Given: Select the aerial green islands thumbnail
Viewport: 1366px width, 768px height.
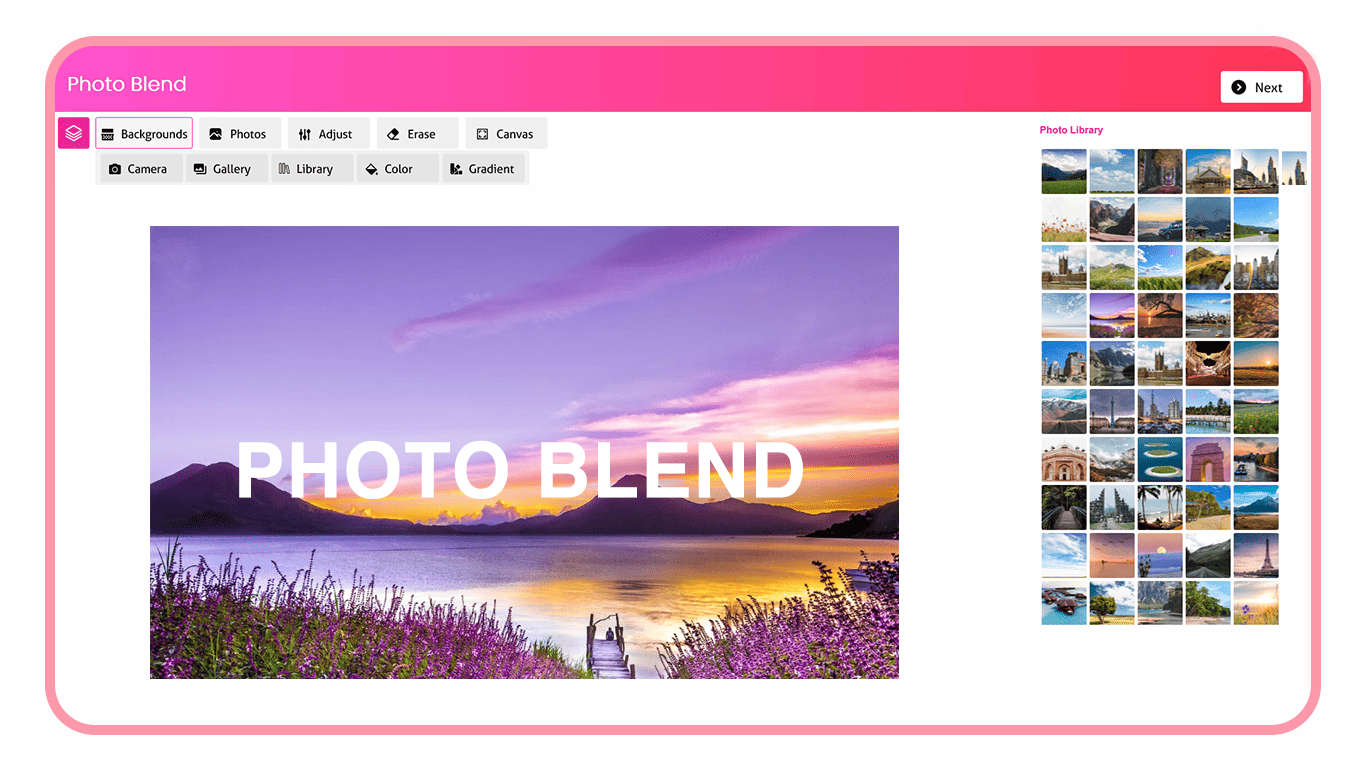Looking at the screenshot, I should (1159, 459).
